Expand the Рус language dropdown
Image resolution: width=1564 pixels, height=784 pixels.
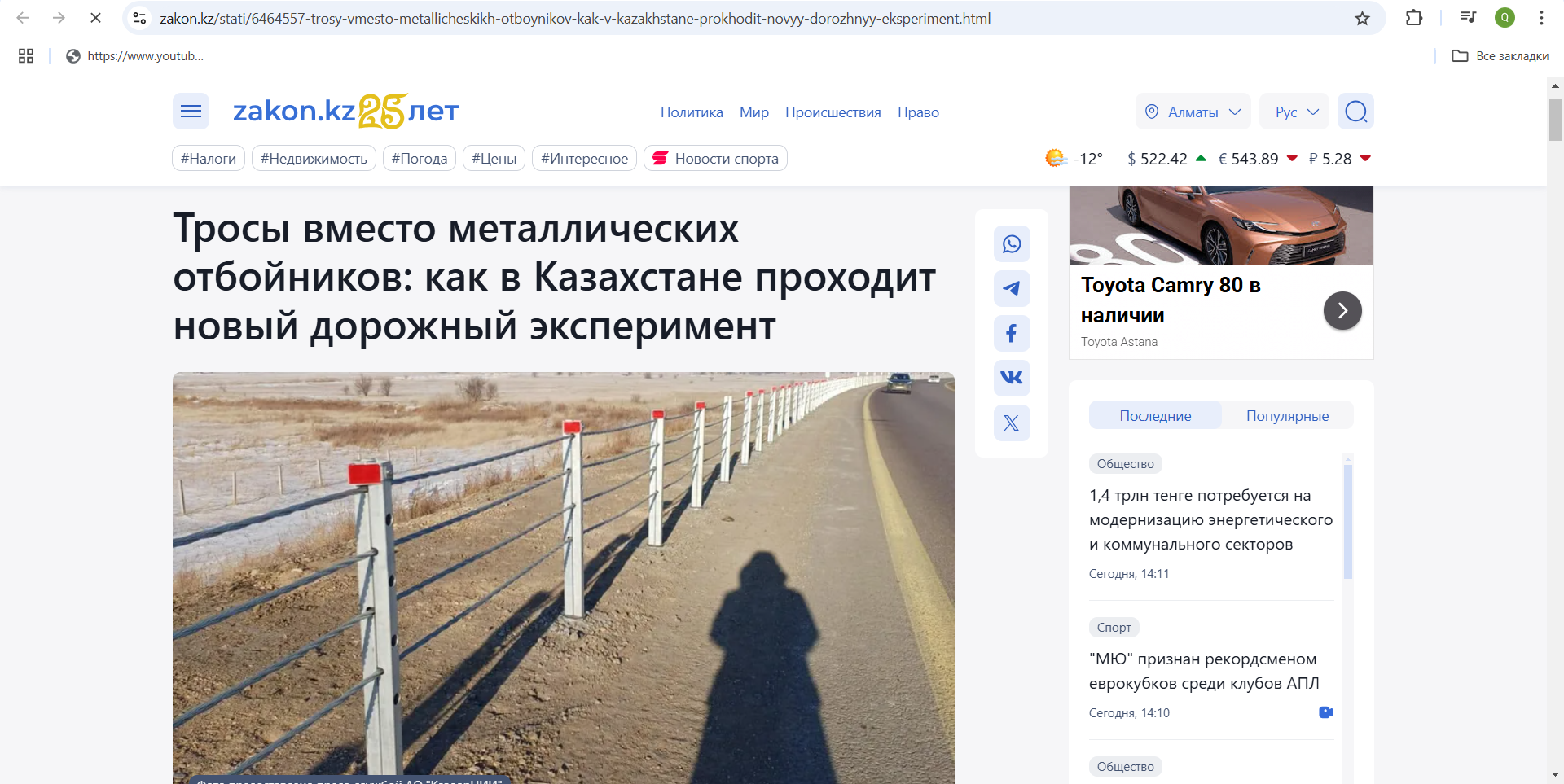point(1294,112)
